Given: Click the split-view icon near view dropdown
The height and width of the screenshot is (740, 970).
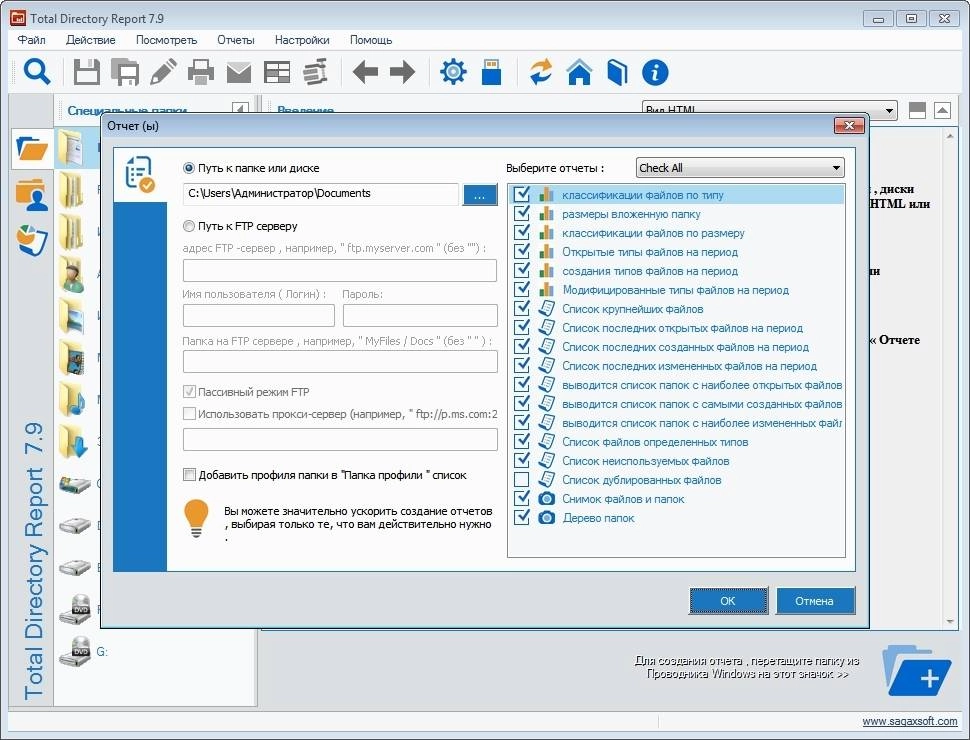Looking at the screenshot, I should (x=917, y=111).
